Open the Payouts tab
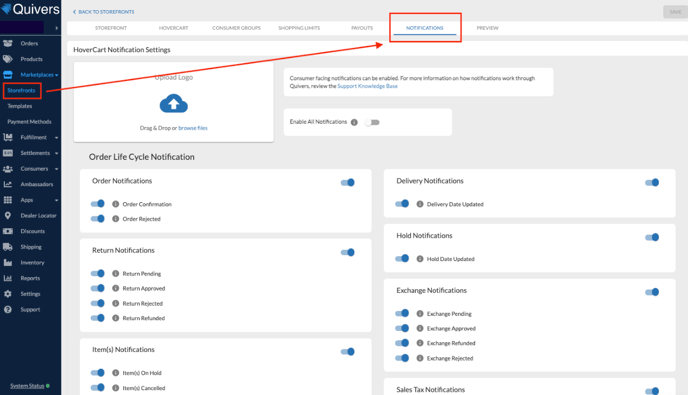Screen dimensions: 688x395 (x=362, y=28)
